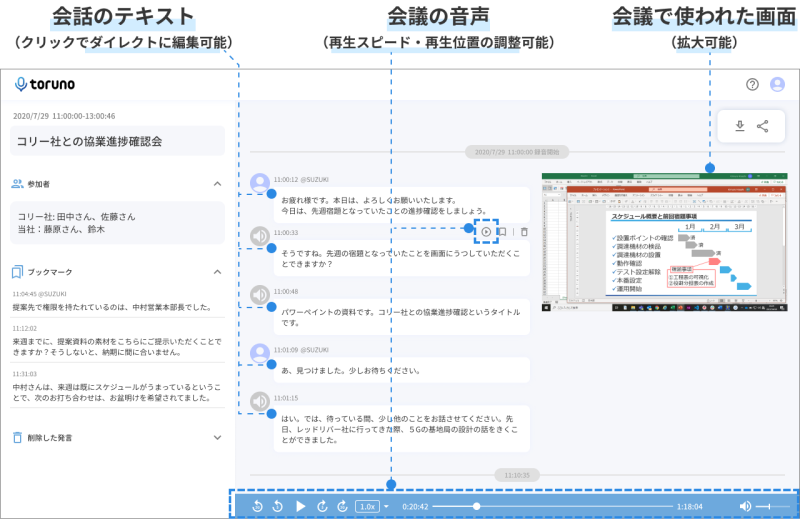The image size is (800, 519).
Task: Click speaker icon beside 11:00:33 message
Action: click(260, 236)
